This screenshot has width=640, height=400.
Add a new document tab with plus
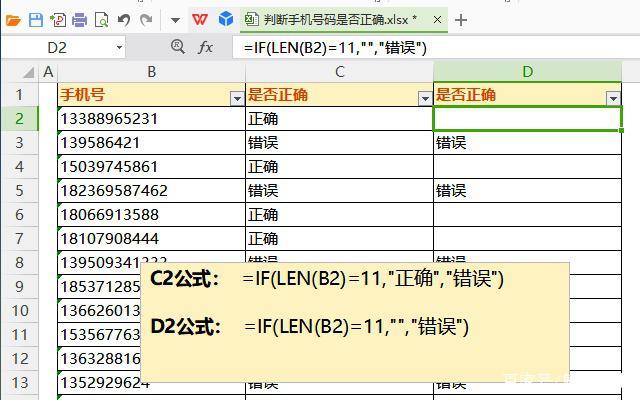(461, 20)
